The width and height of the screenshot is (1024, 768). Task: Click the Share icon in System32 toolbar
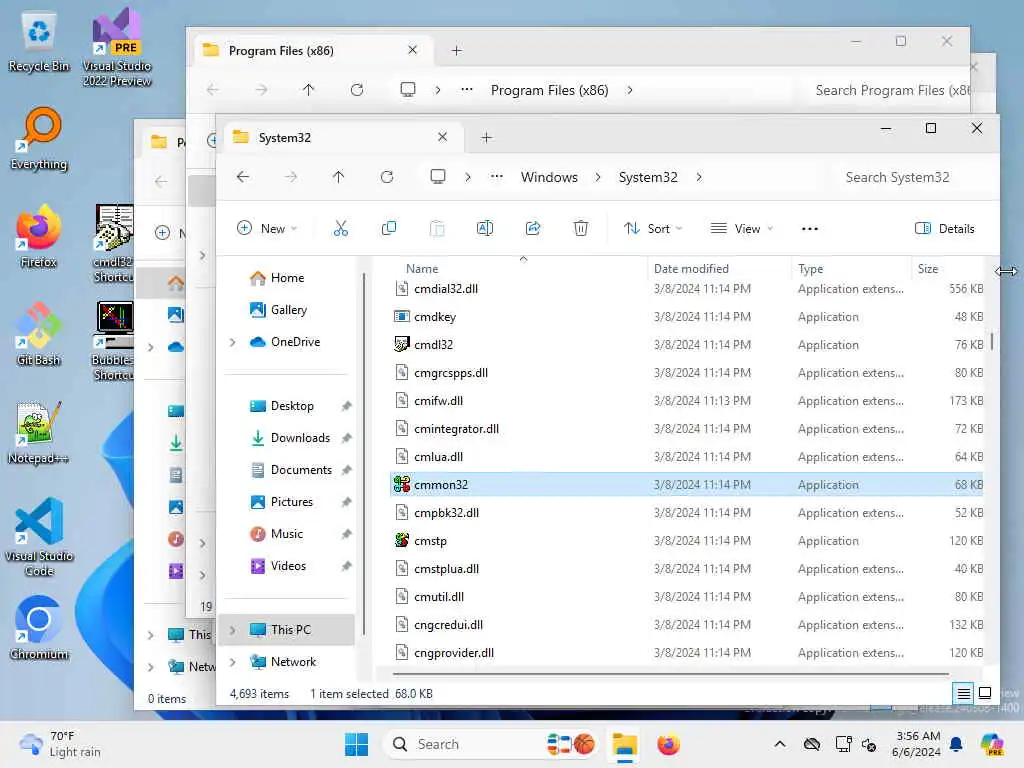(x=533, y=228)
